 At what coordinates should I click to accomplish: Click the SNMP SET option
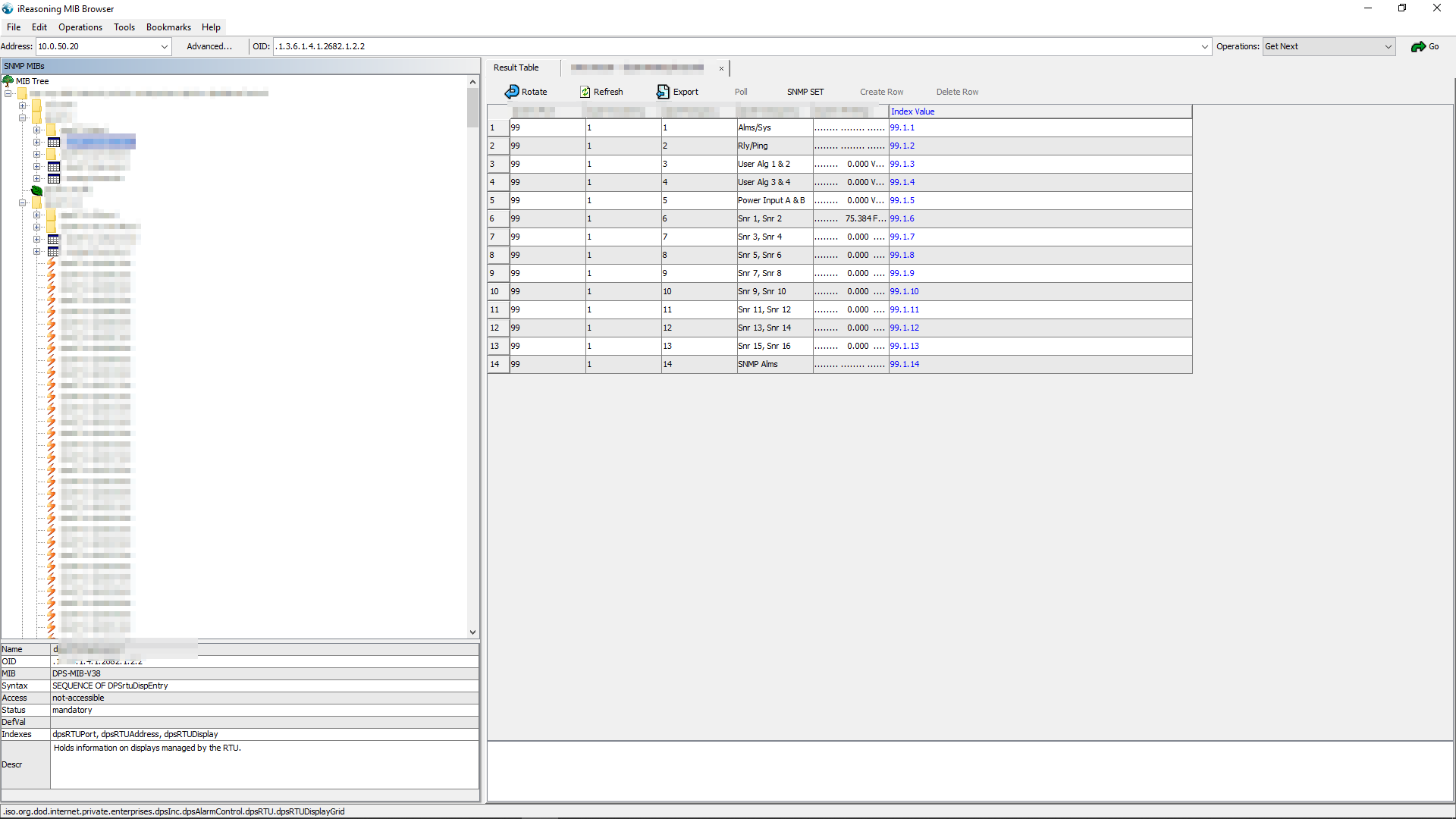(x=805, y=91)
